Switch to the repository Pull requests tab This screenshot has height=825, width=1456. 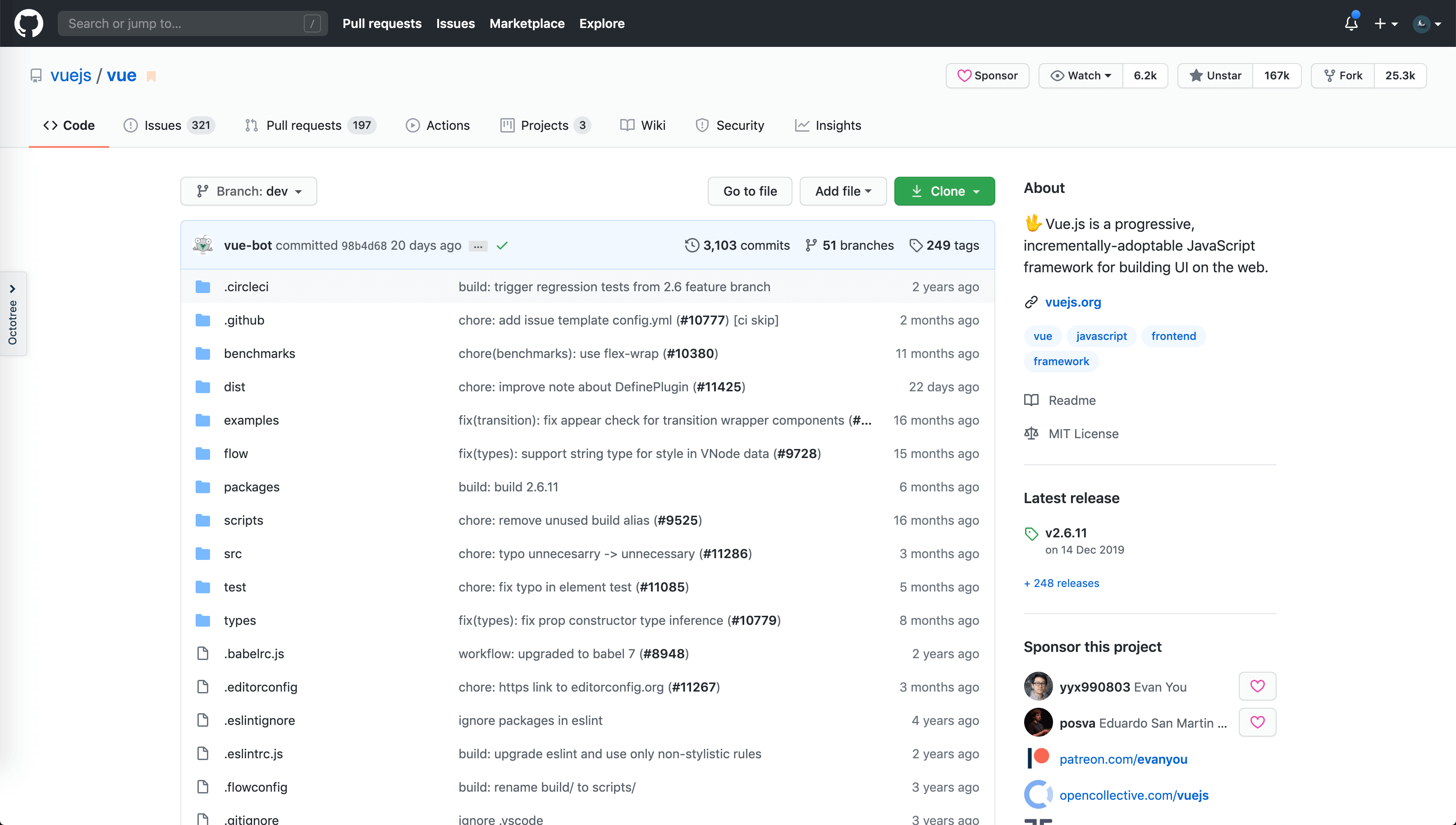(x=310, y=125)
